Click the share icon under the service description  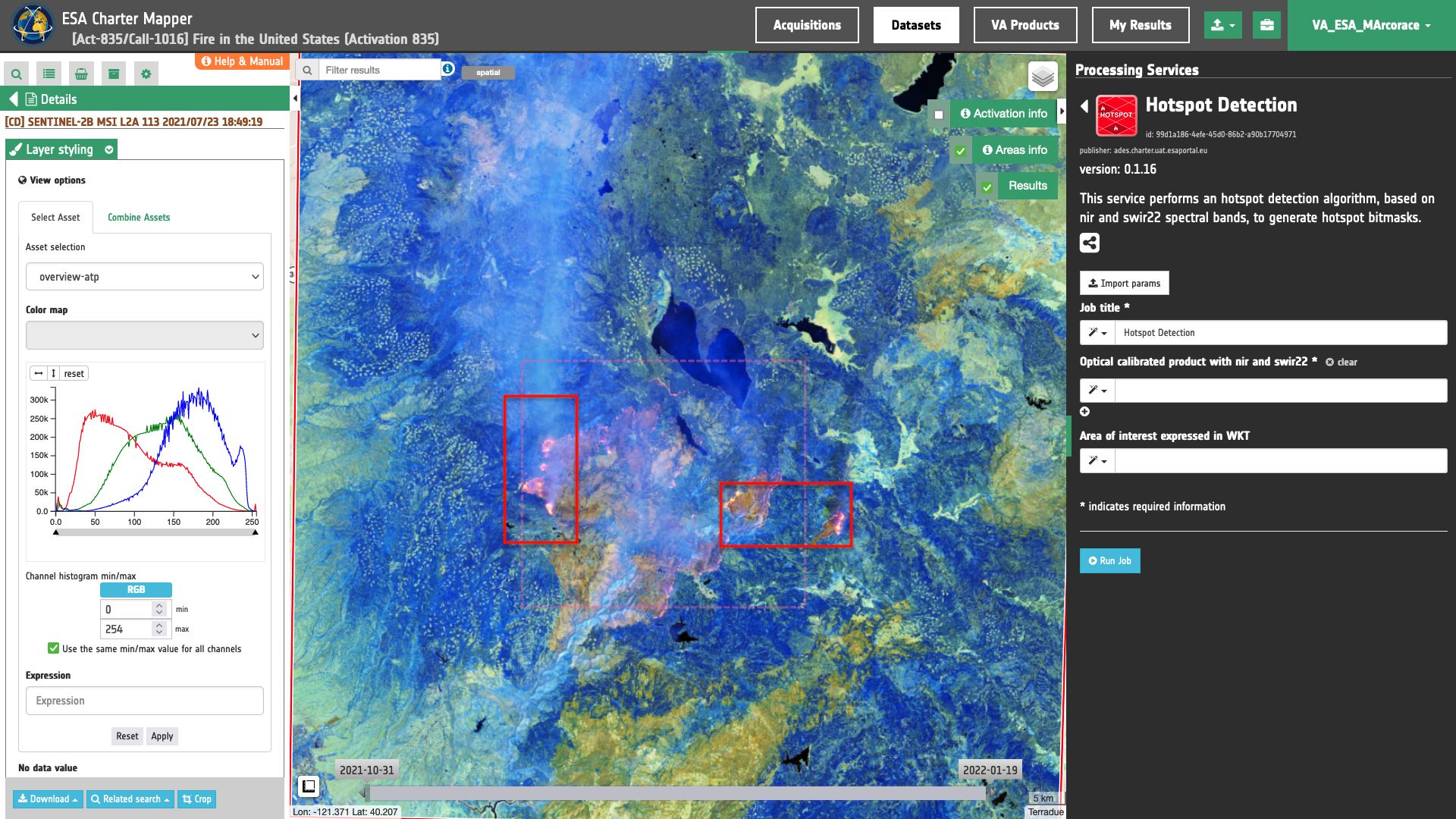(x=1090, y=243)
